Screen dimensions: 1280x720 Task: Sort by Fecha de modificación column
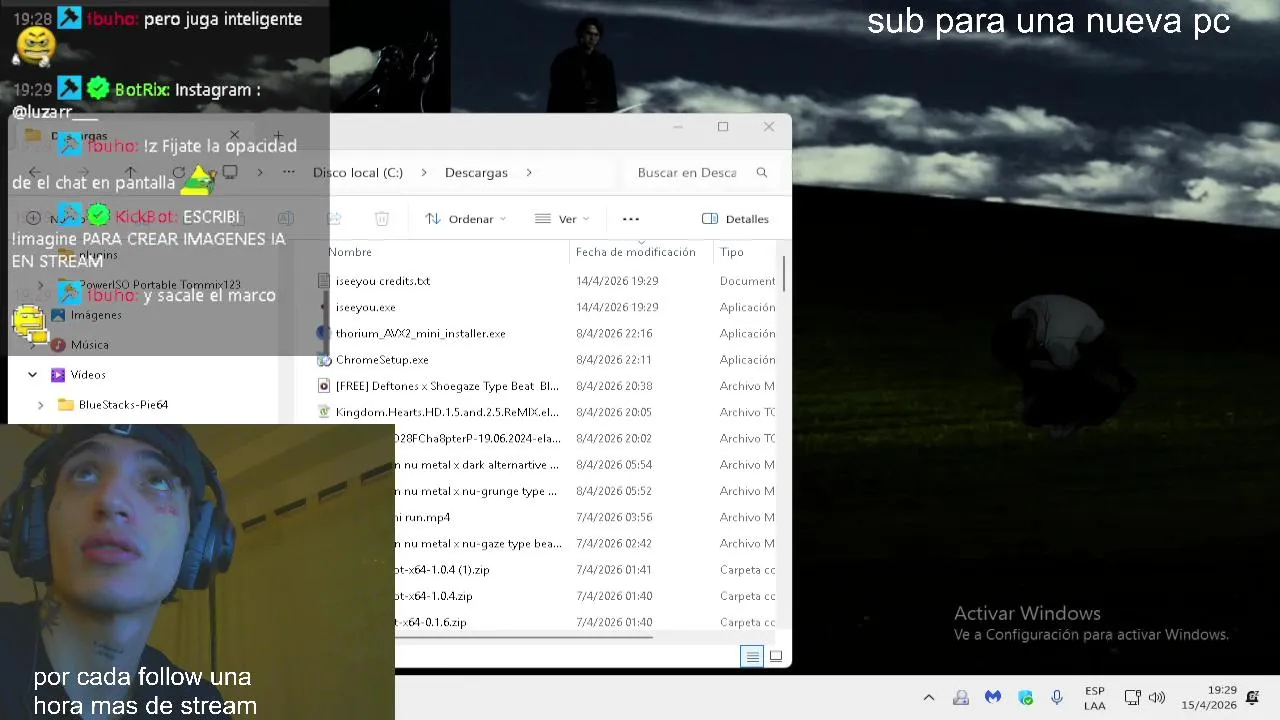635,252
